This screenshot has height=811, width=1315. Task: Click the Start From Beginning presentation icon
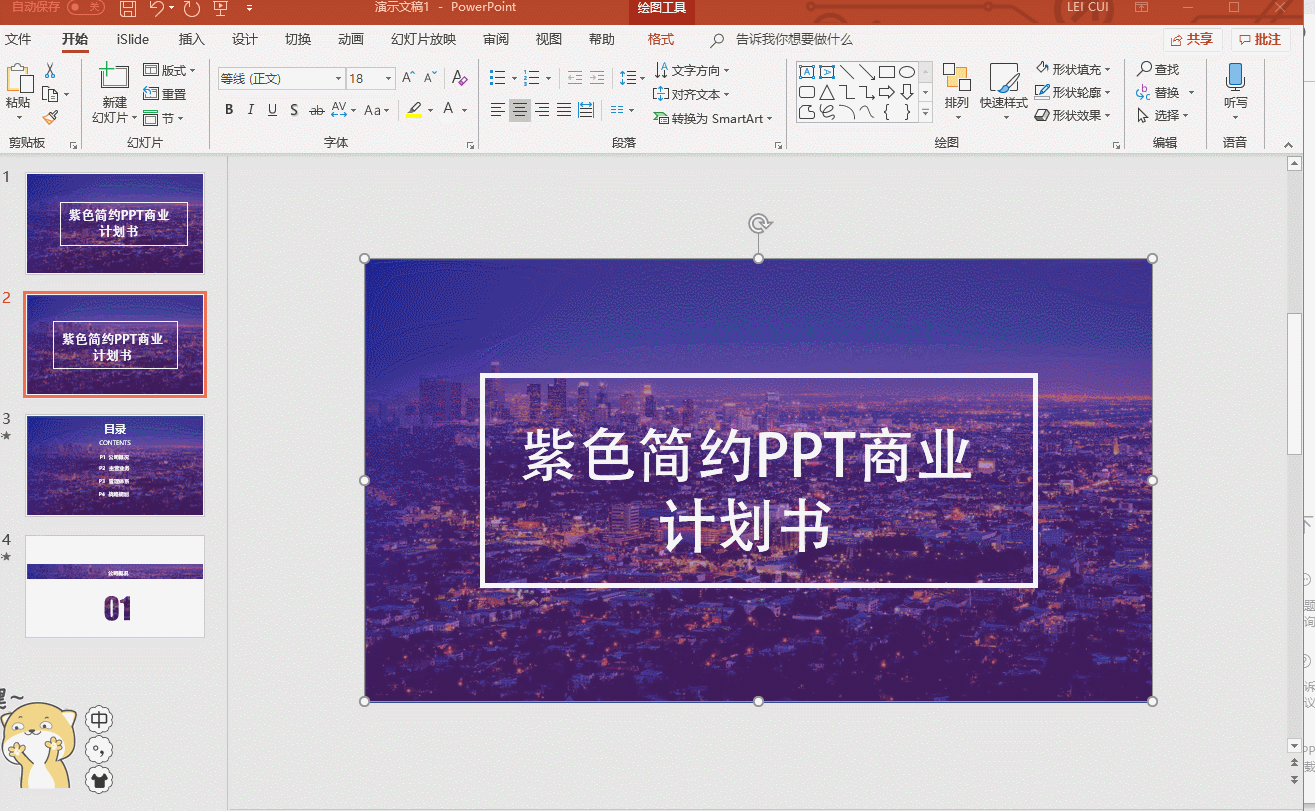pos(221,9)
